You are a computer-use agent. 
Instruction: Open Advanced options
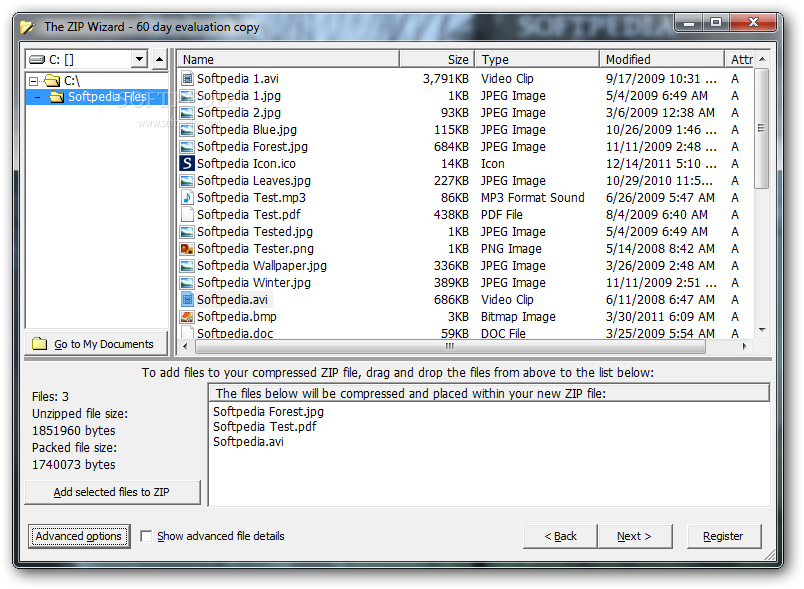(79, 536)
